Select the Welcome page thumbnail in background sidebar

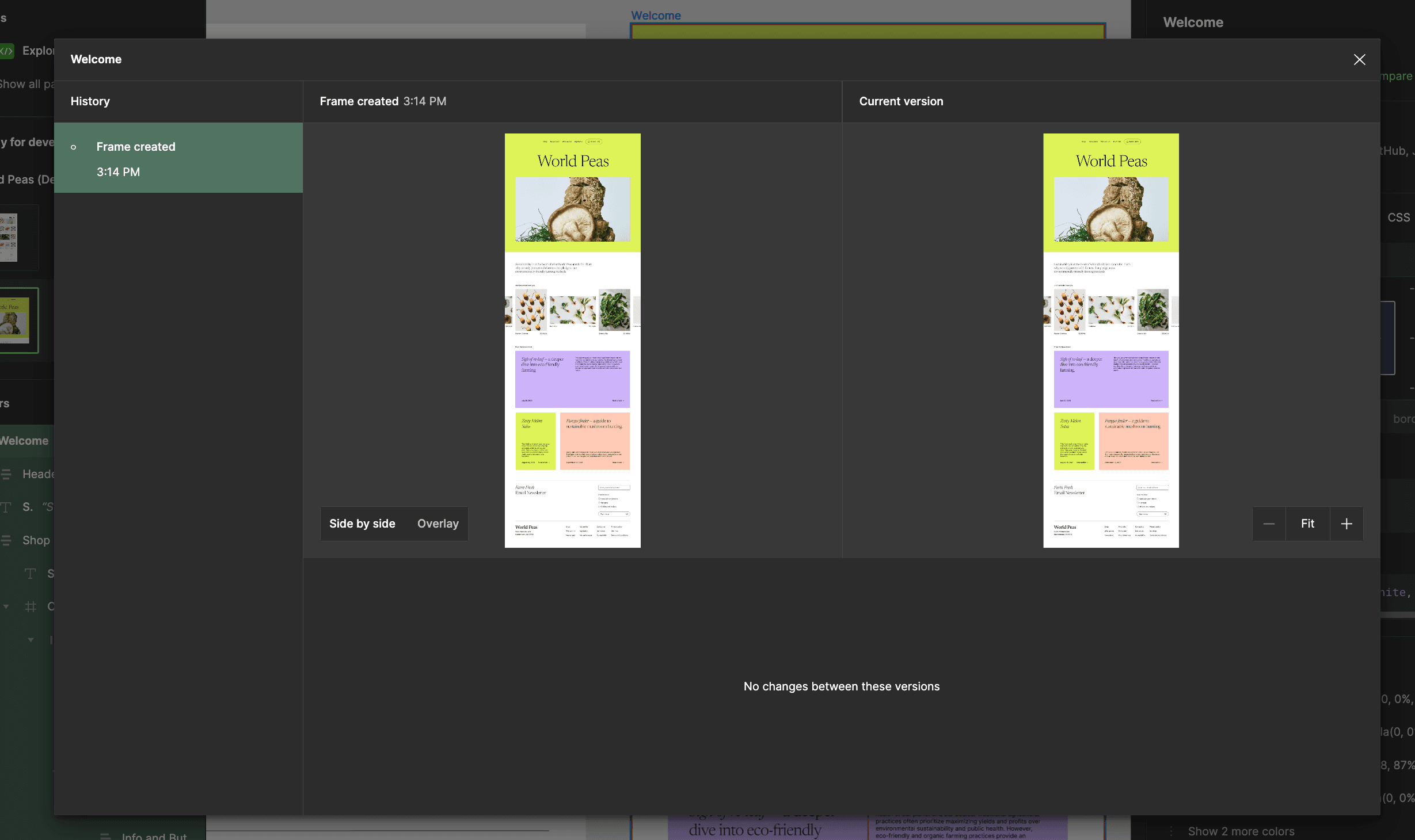click(19, 320)
